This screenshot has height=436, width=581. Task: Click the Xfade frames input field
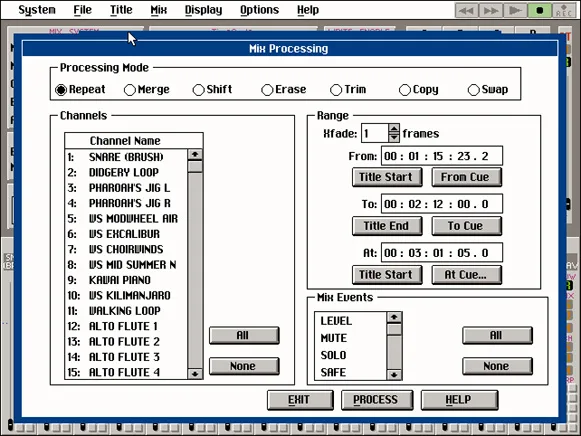click(375, 133)
